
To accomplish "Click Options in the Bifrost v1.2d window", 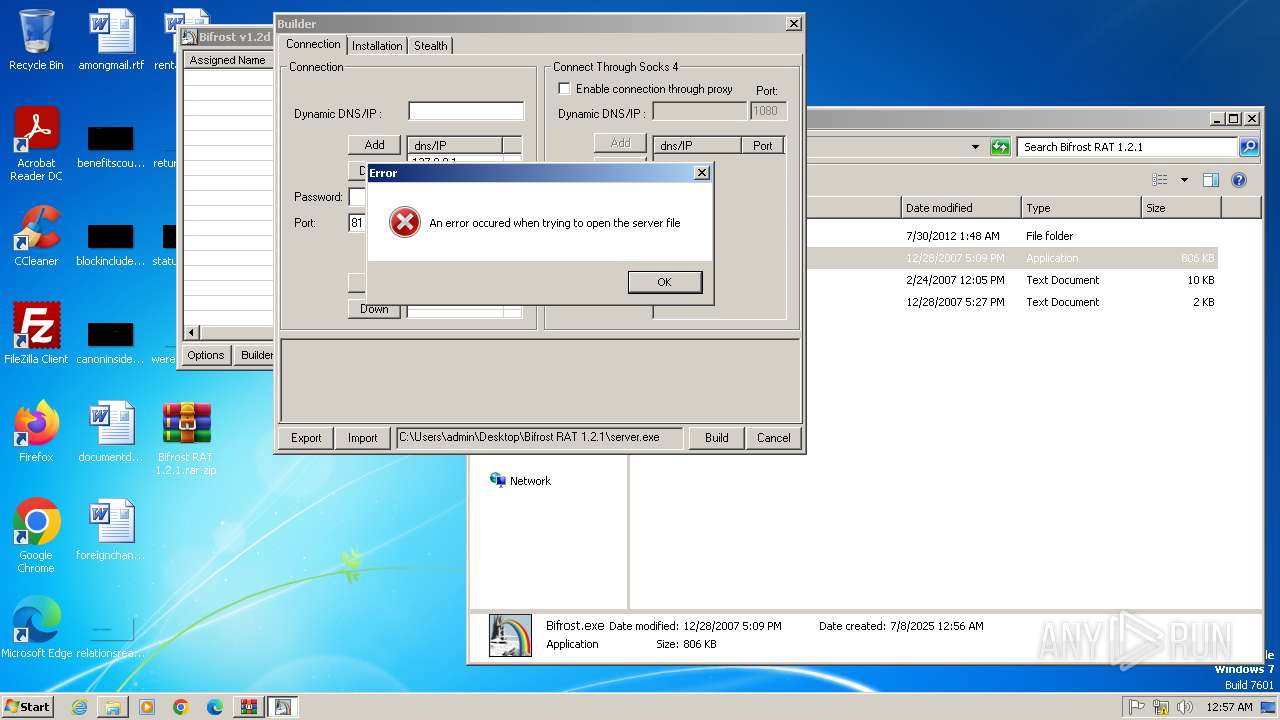I will pos(206,355).
